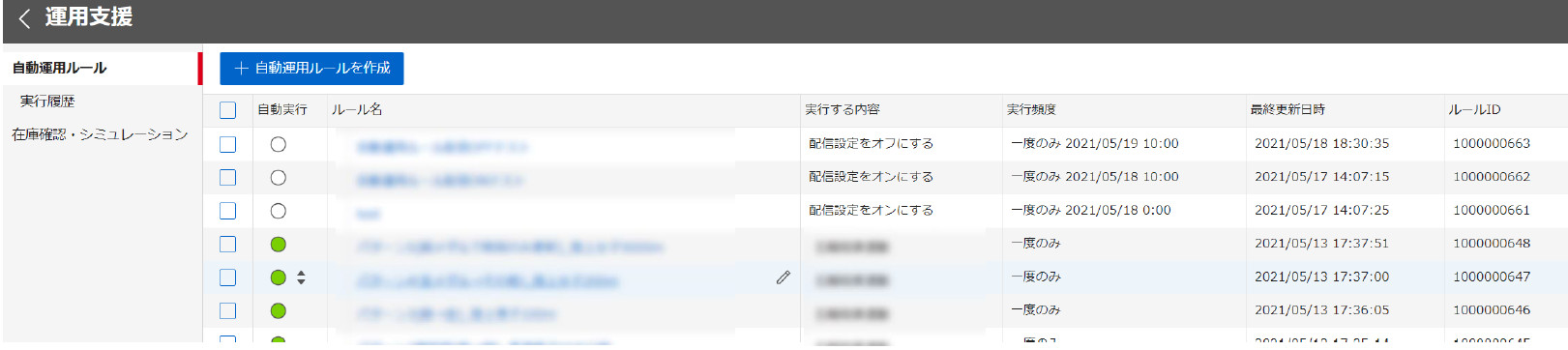Toggle auto-run circle for rule 1000000661
The height and width of the screenshot is (350, 1568).
279,211
